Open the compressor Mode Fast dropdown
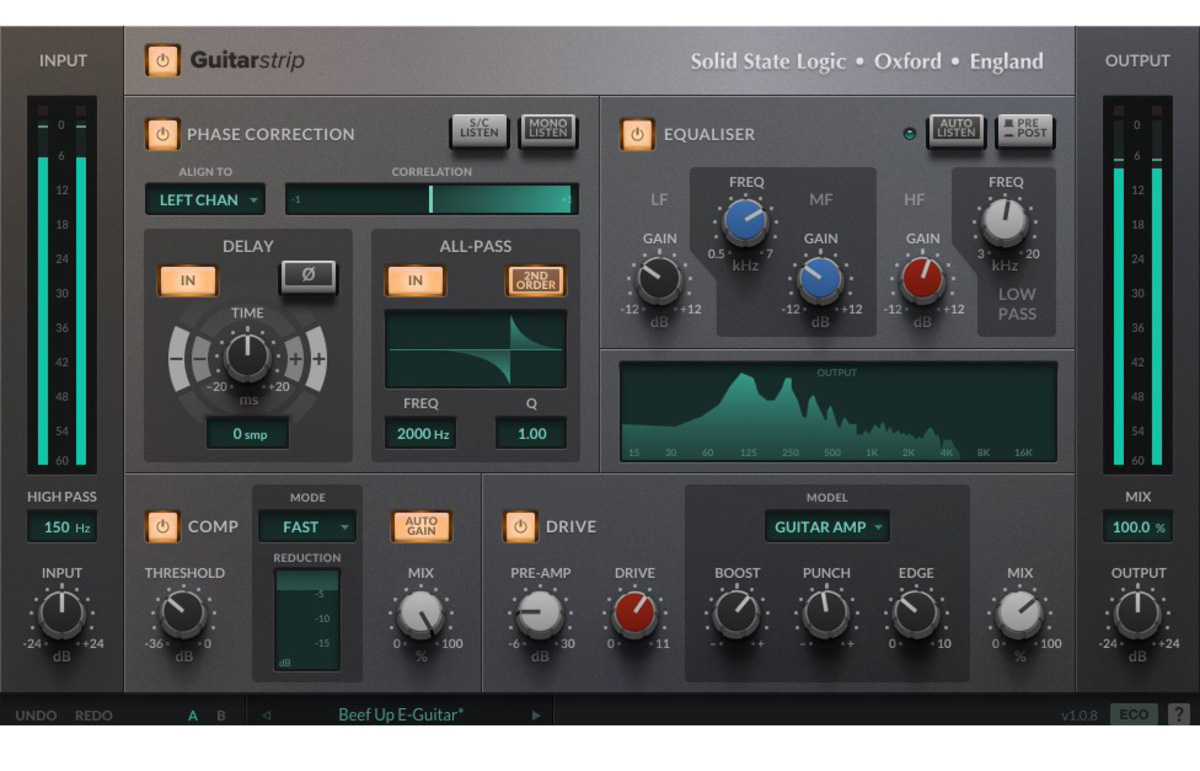This screenshot has width=1200, height=771. pyautogui.click(x=307, y=526)
